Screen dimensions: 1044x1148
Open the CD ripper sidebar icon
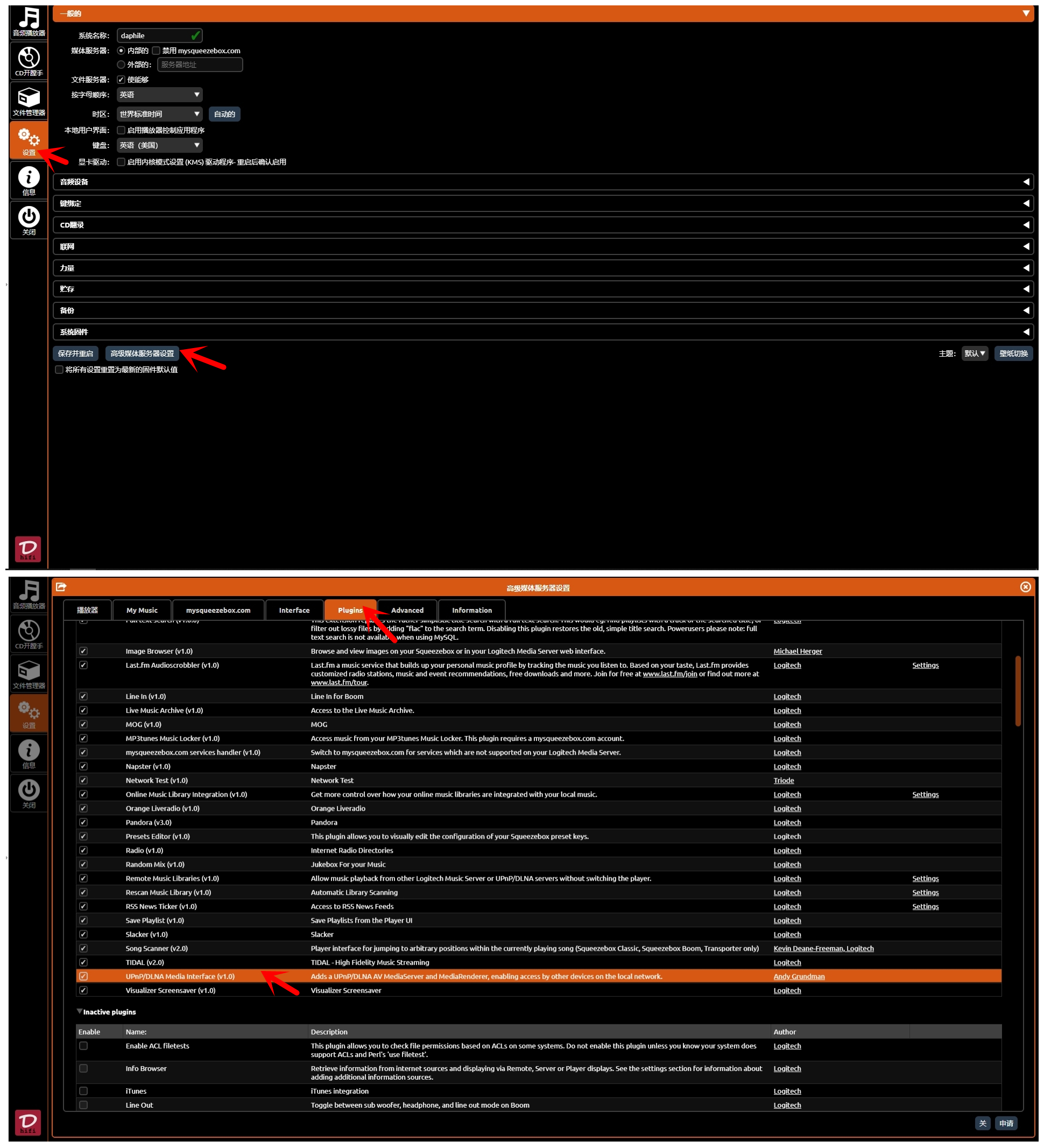pos(29,61)
